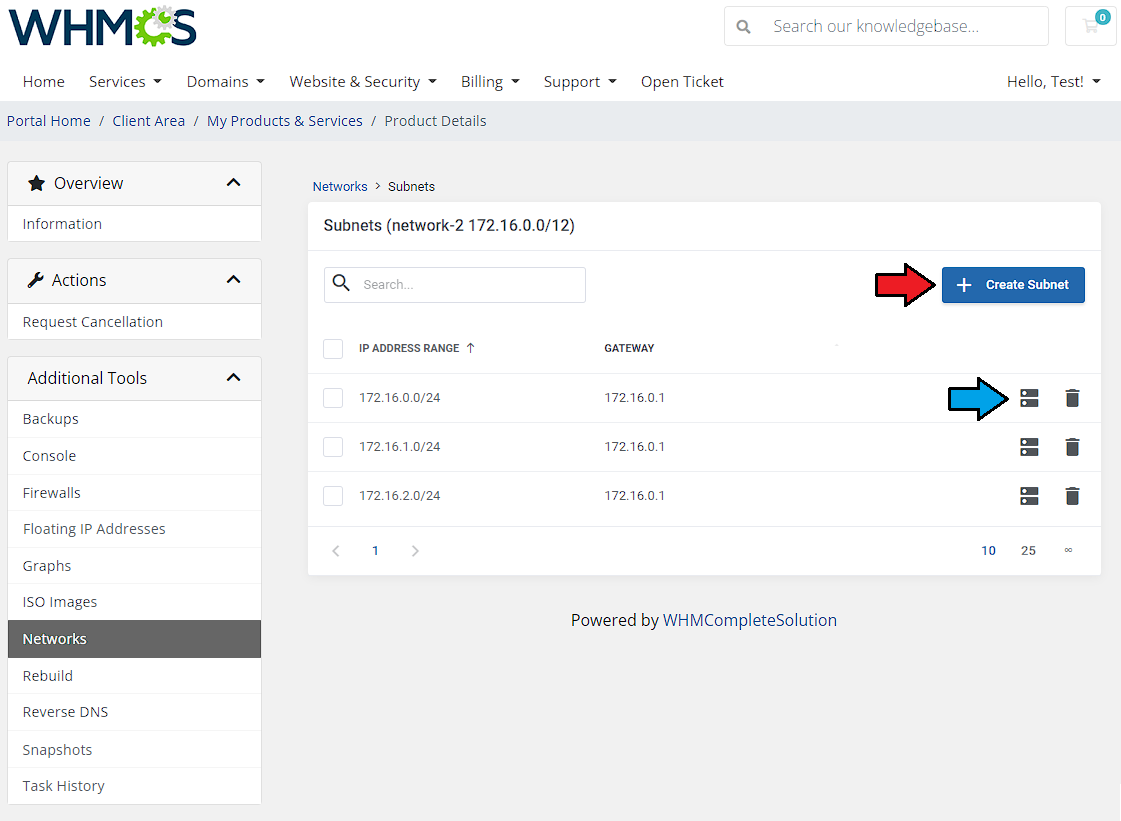
Task: Open IP details for subnet 172.16.2.0/24
Action: pyautogui.click(x=1029, y=496)
